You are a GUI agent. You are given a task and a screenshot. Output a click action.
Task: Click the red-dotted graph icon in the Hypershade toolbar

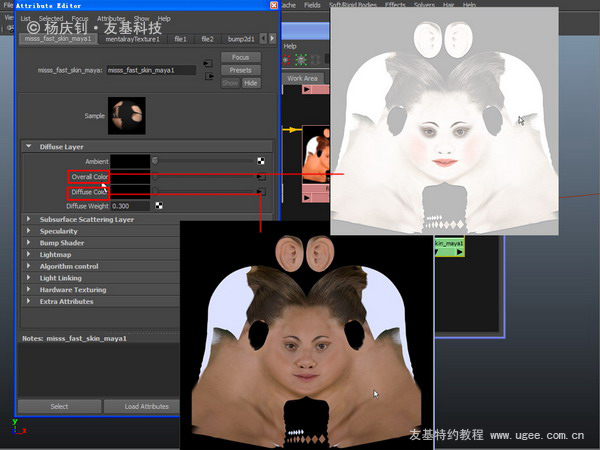coord(287,60)
